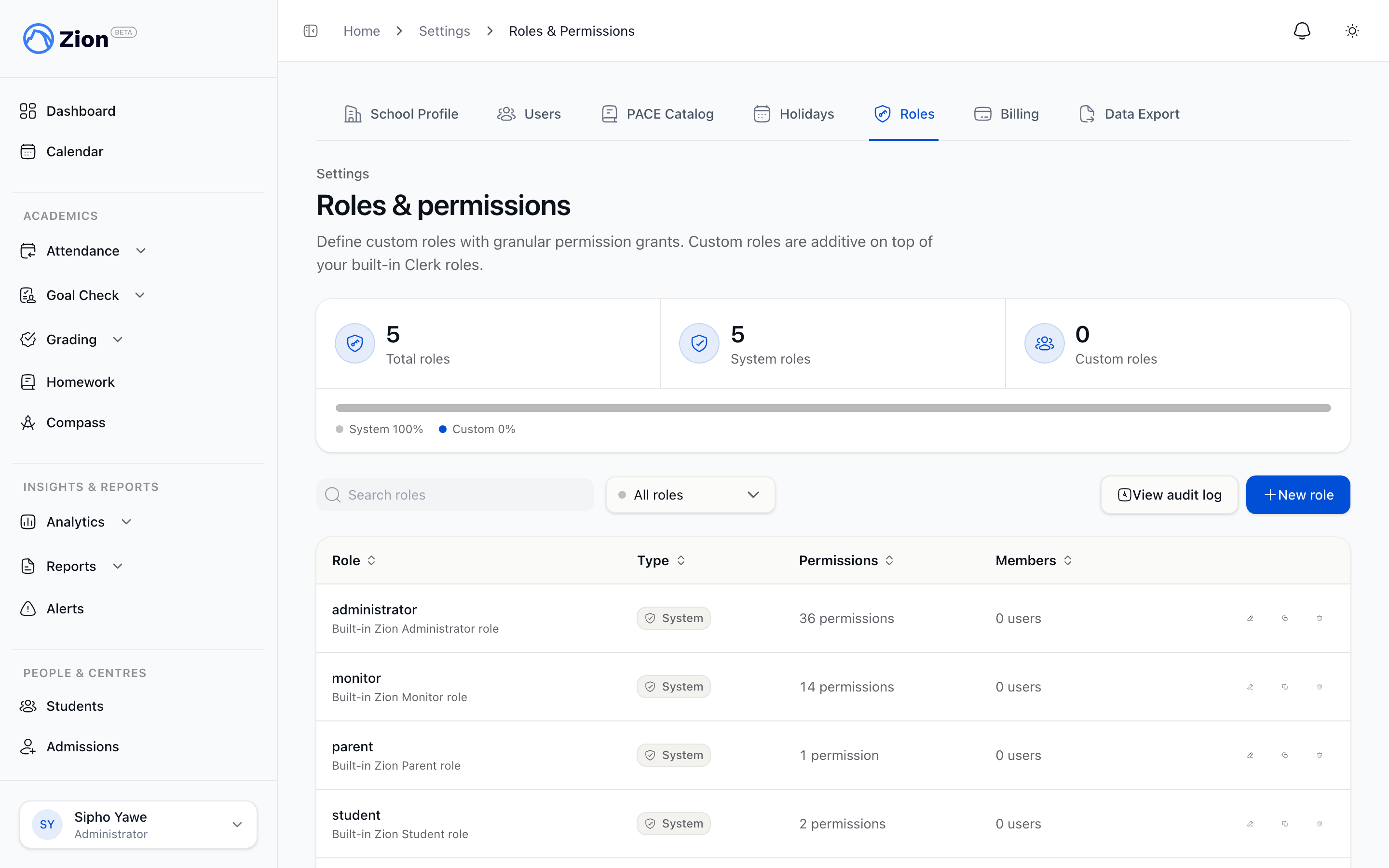Screen dimensions: 1389x868
Task: Switch to the Holidays tab
Action: [x=794, y=114]
